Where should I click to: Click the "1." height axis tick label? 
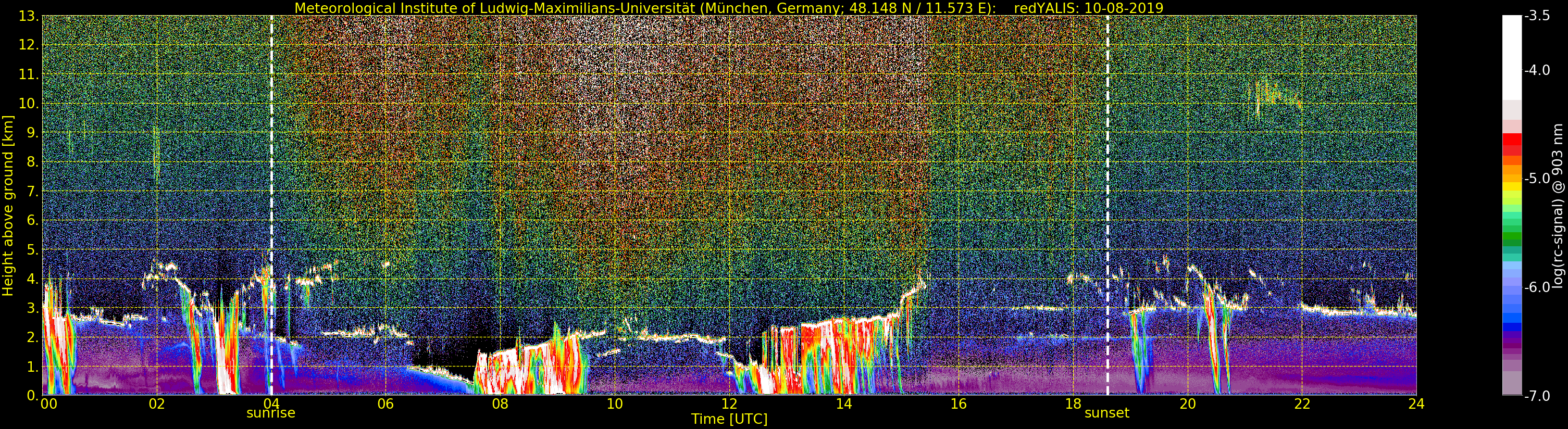click(32, 367)
